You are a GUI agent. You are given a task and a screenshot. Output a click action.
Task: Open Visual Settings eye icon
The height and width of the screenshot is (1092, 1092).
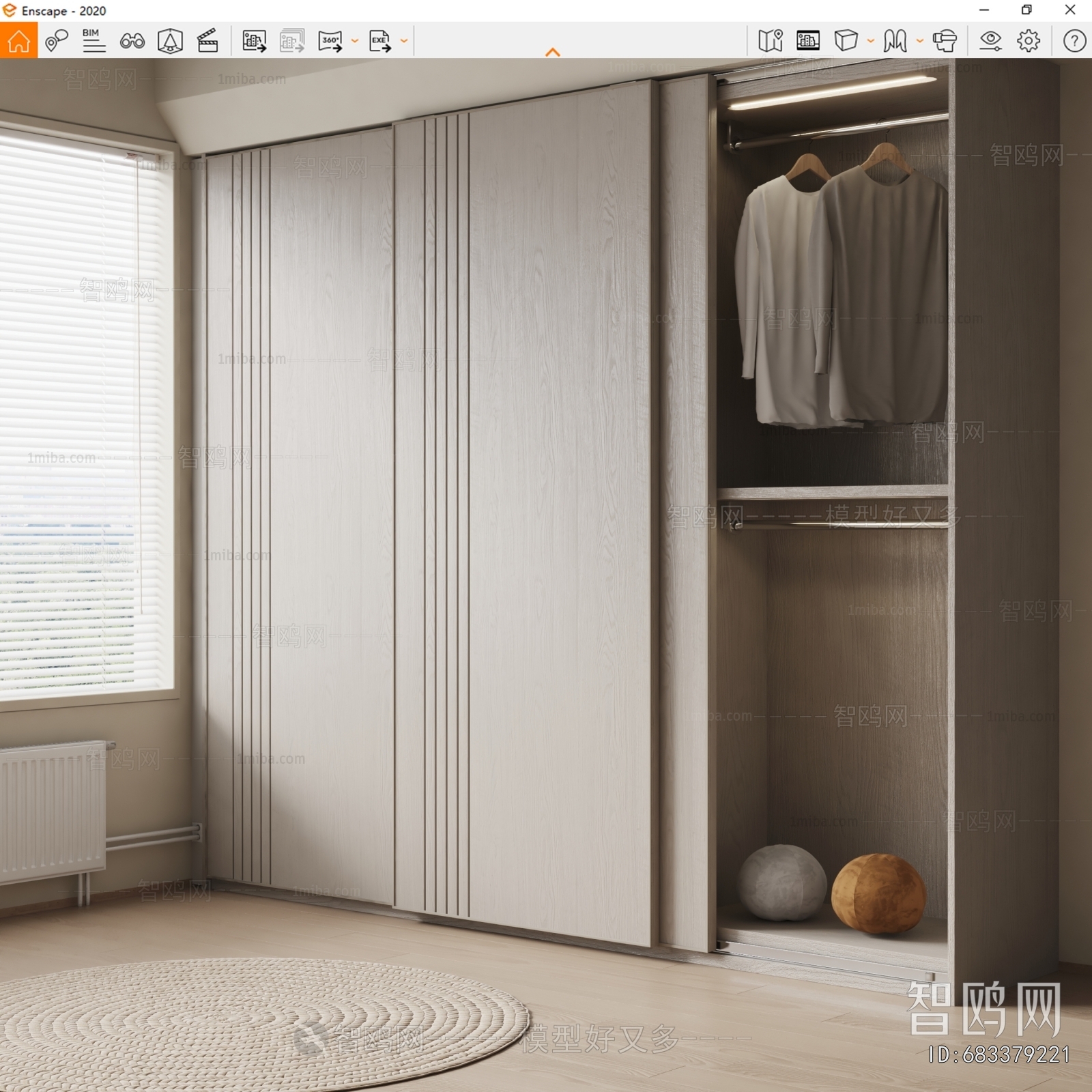990,41
